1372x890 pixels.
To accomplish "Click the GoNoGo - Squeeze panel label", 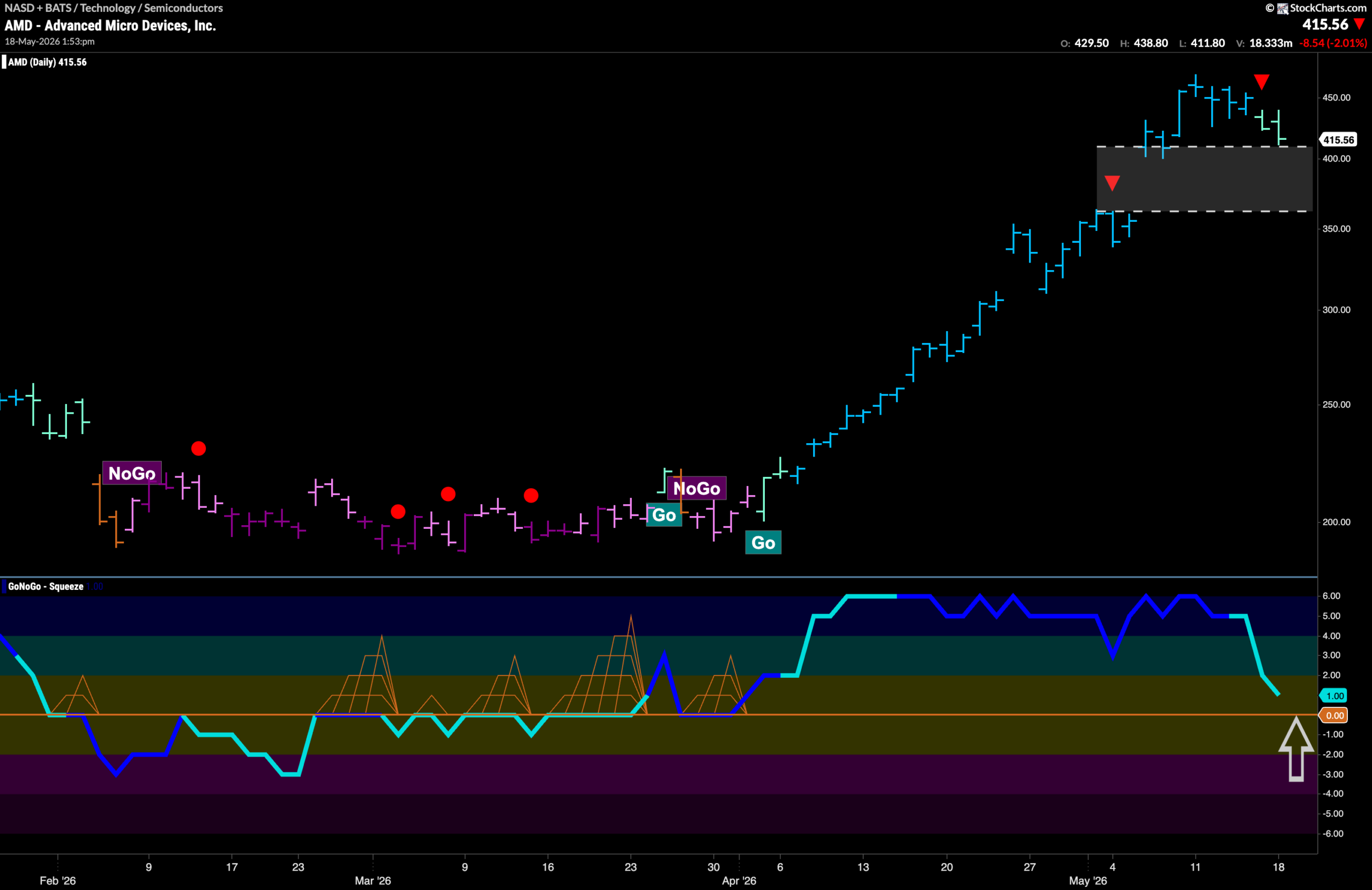I will [x=46, y=586].
